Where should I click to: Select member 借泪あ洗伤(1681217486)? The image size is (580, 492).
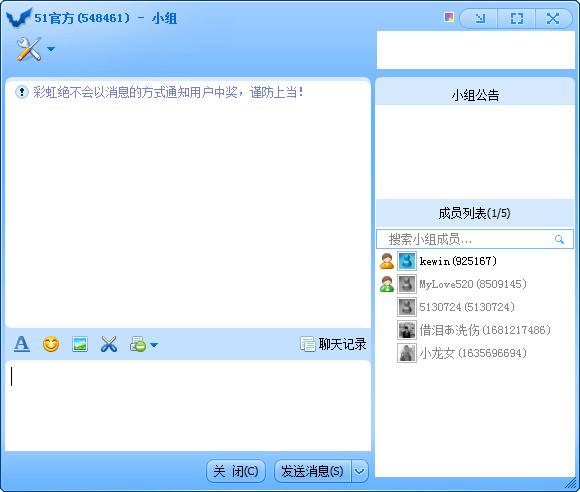(475, 330)
